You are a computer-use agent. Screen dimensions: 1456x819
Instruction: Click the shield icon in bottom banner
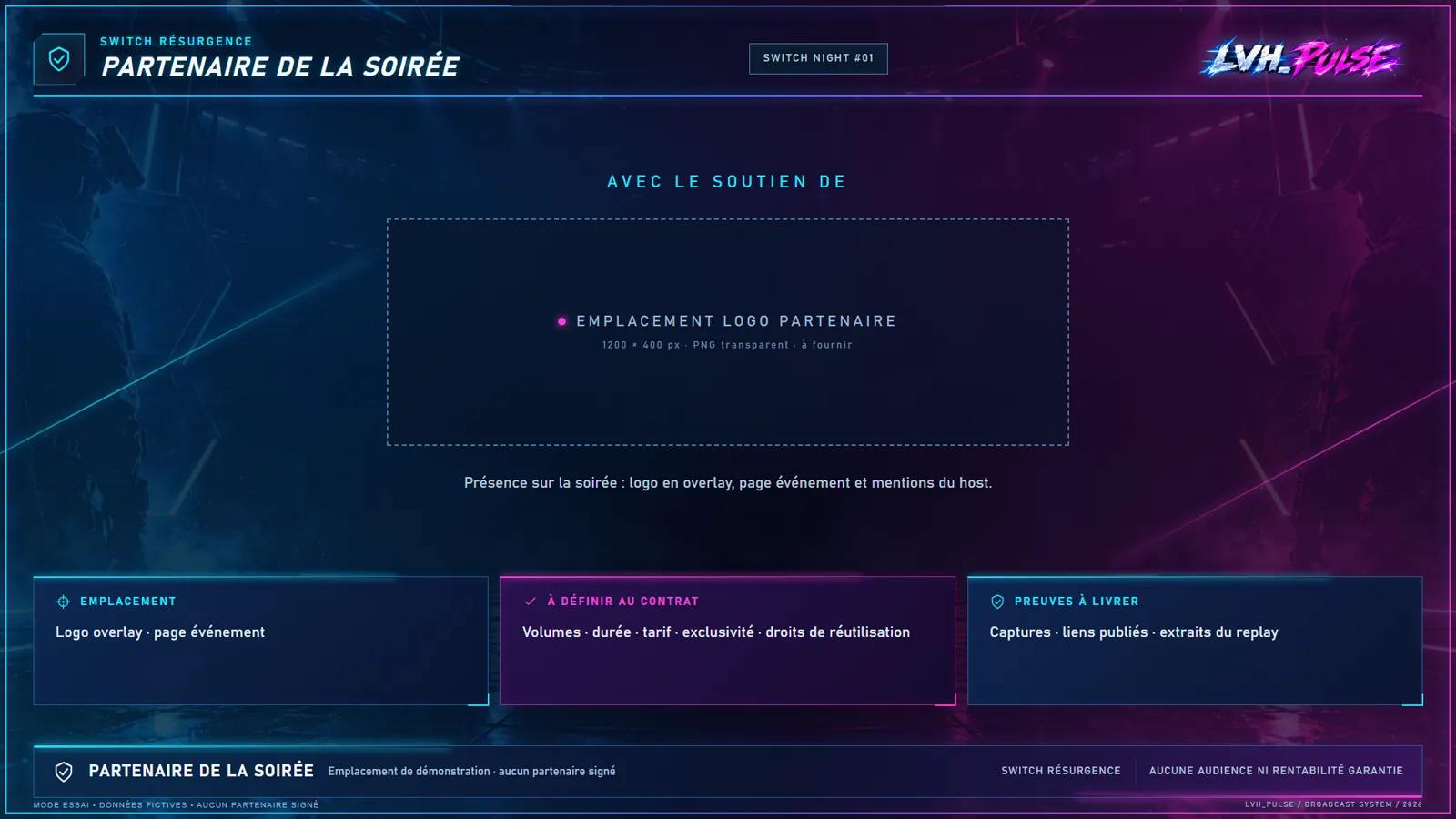(64, 772)
